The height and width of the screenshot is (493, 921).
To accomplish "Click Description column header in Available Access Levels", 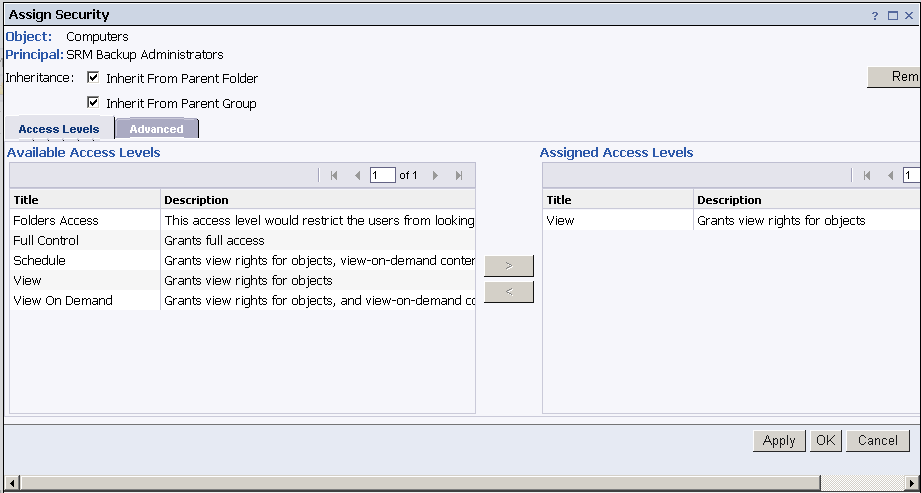I will [x=318, y=200].
